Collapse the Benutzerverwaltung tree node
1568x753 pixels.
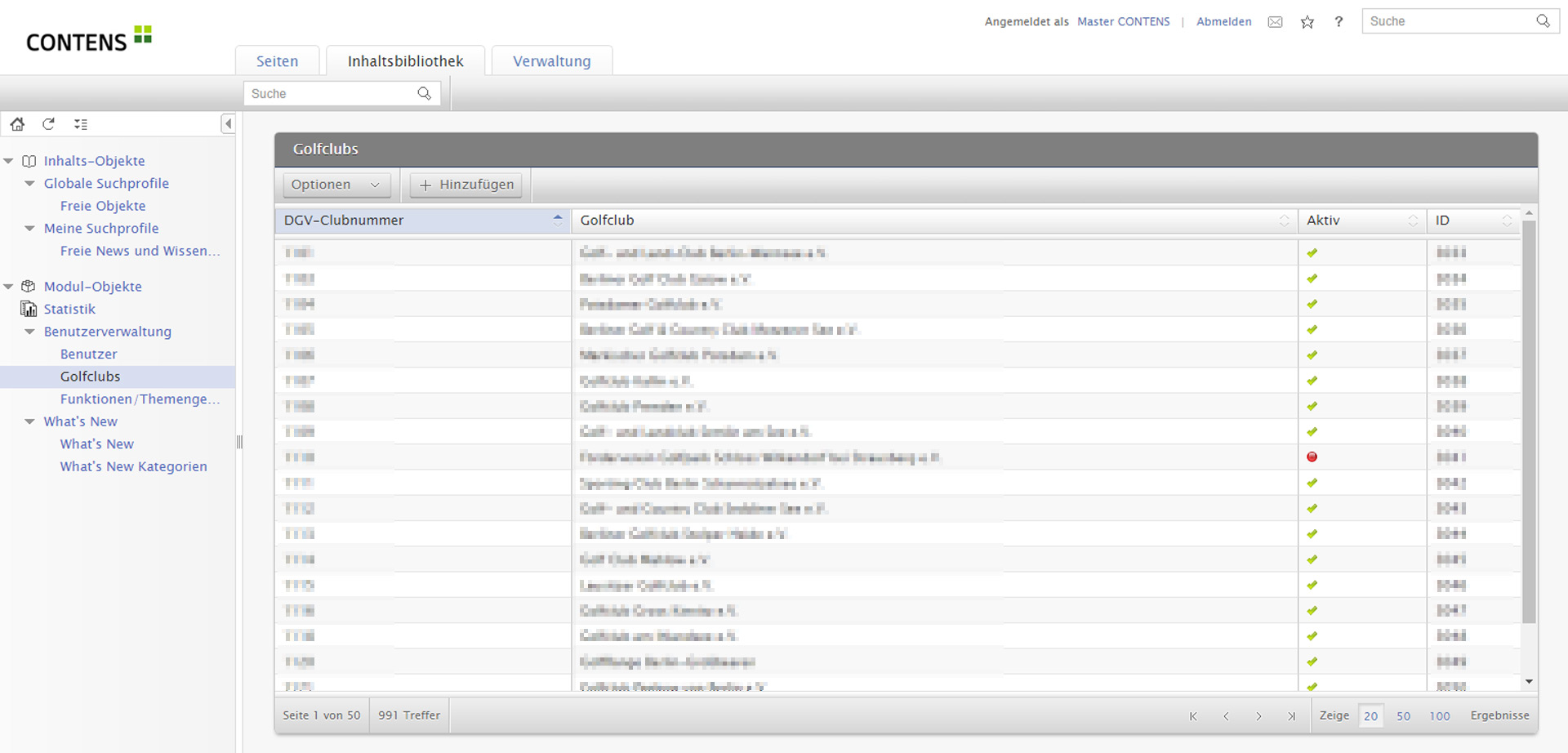(29, 332)
